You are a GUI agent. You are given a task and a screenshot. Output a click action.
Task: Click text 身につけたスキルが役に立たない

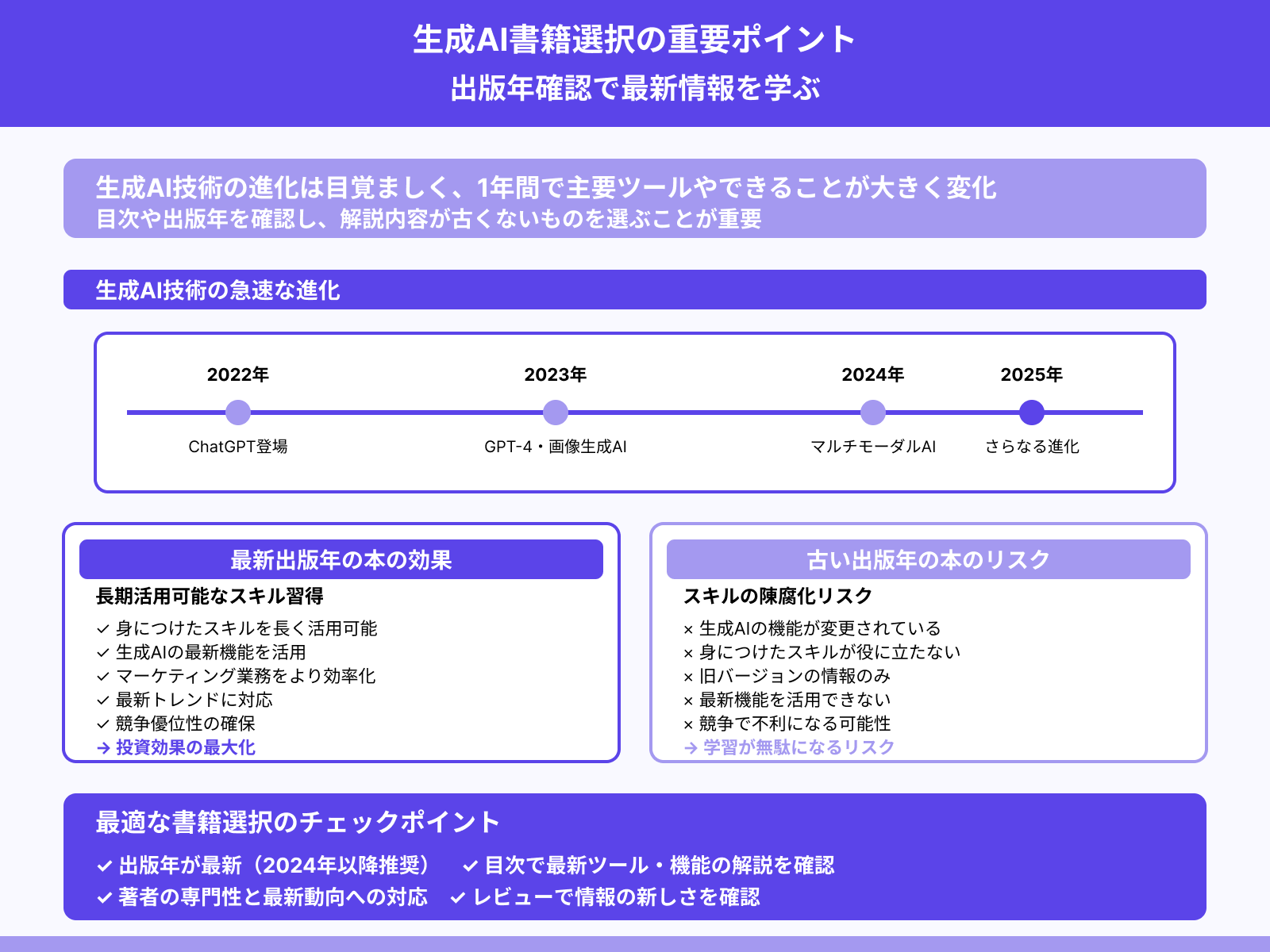(830, 652)
